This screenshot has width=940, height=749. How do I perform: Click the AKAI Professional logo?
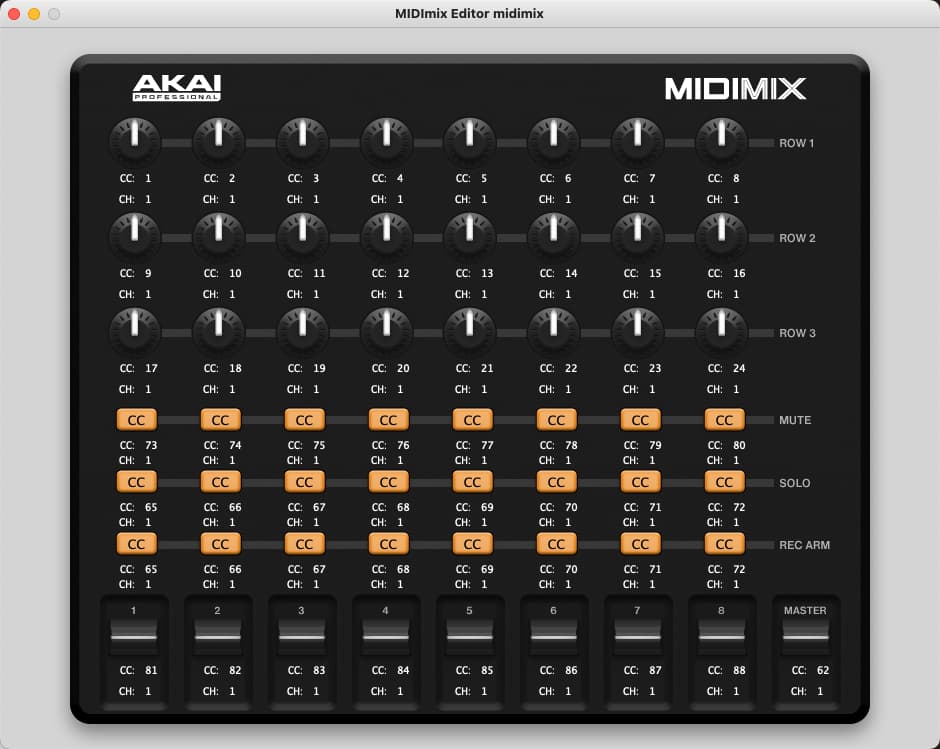[177, 88]
